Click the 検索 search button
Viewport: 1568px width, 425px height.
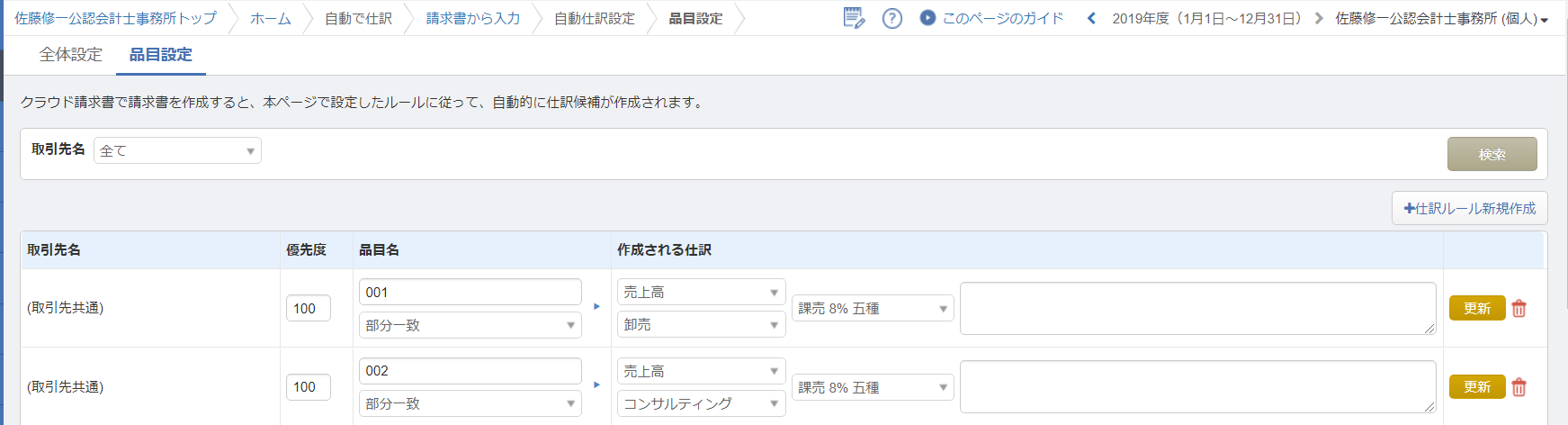point(1492,154)
